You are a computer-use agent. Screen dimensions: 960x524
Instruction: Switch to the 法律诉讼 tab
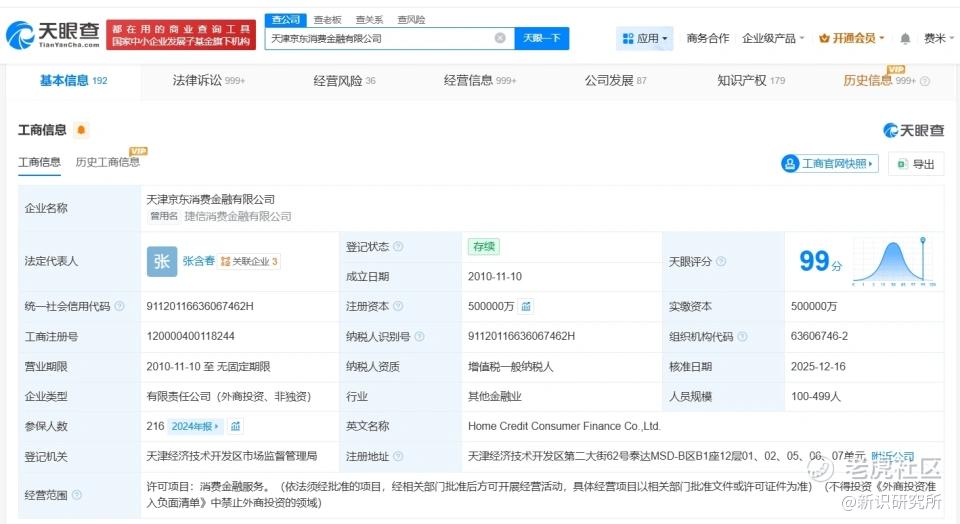click(x=208, y=80)
